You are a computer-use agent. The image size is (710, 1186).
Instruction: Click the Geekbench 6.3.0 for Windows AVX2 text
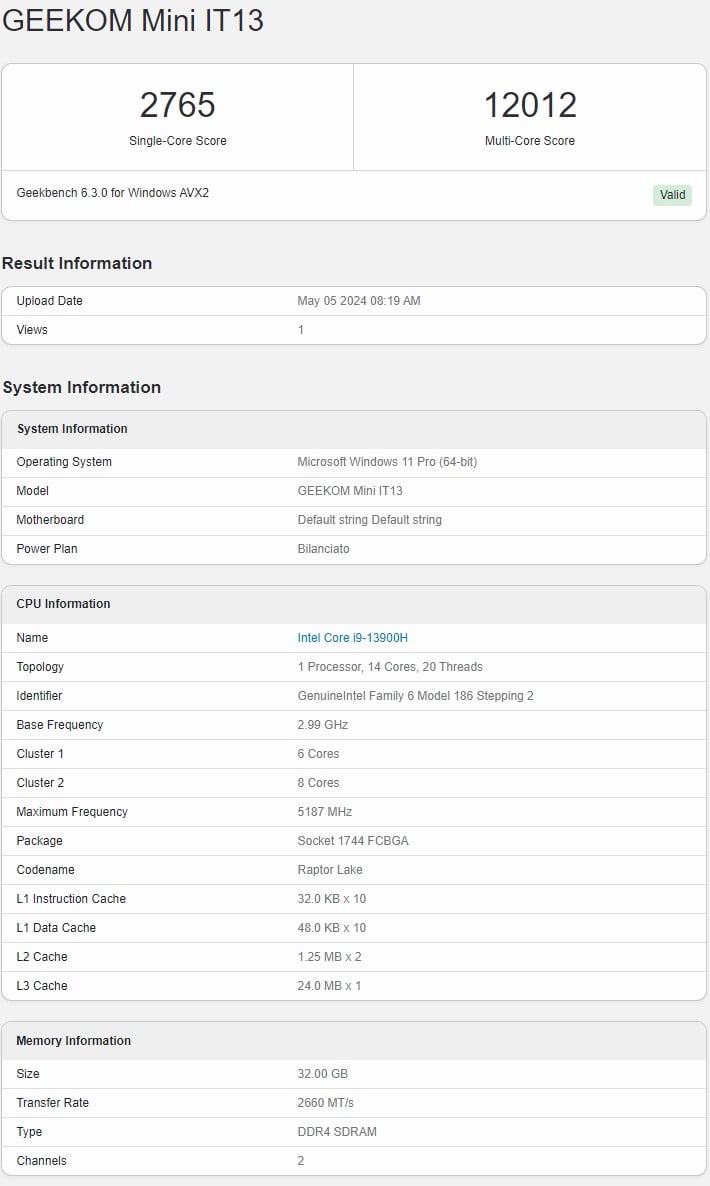[113, 193]
